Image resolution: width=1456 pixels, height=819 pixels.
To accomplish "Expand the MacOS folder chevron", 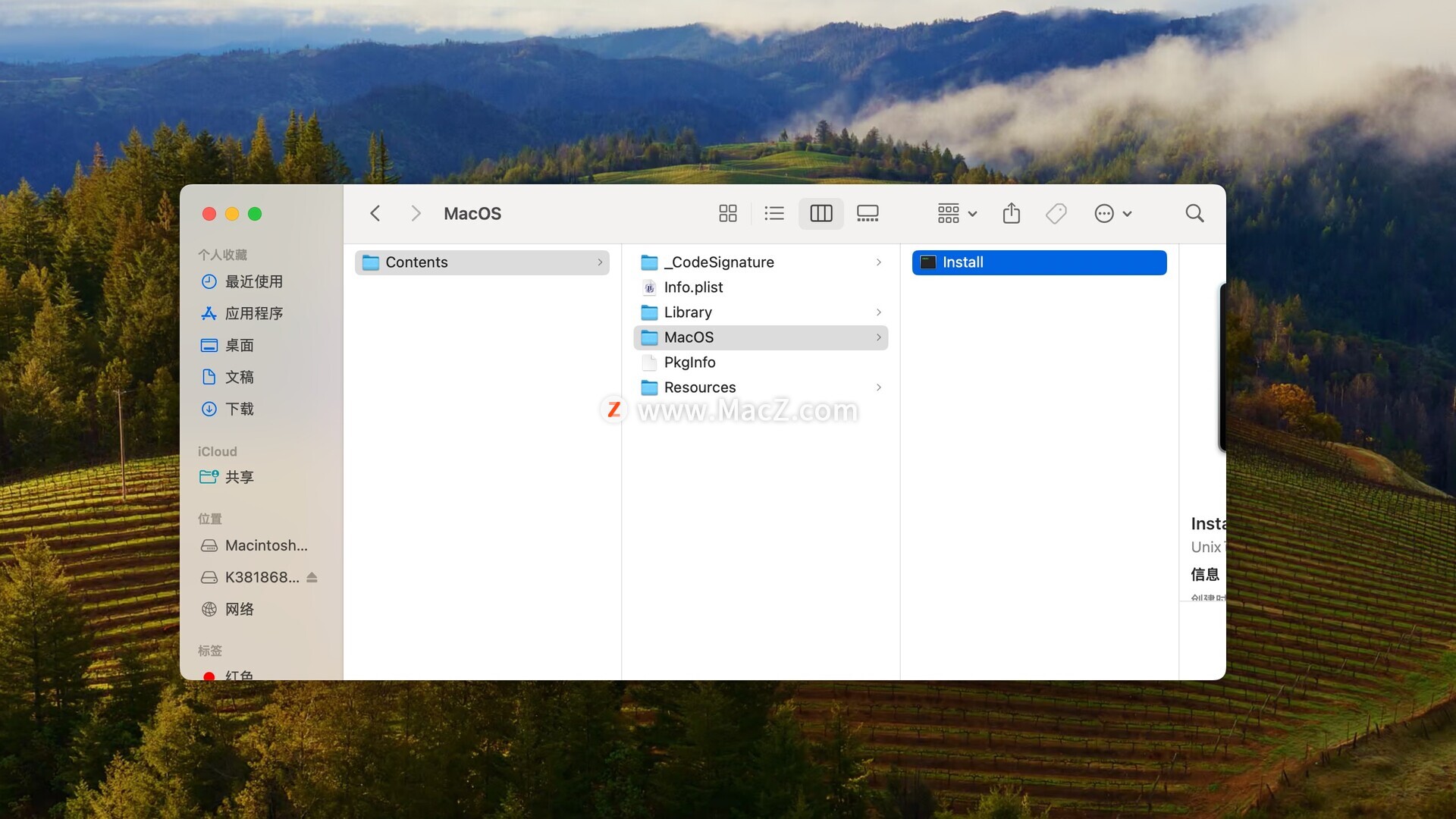I will [x=879, y=337].
